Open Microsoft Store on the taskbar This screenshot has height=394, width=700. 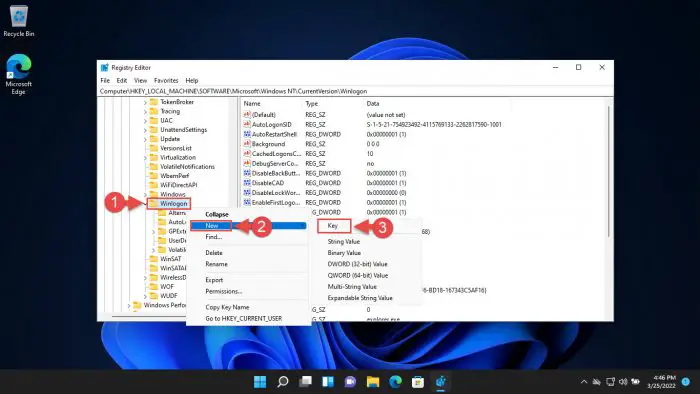418,382
